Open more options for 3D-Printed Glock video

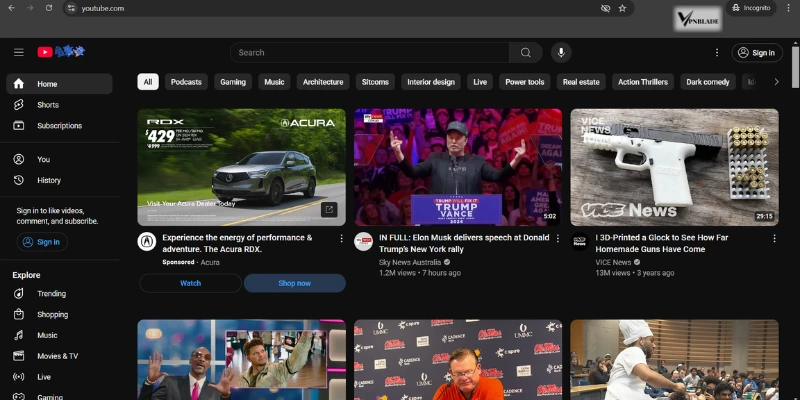pyautogui.click(x=774, y=238)
